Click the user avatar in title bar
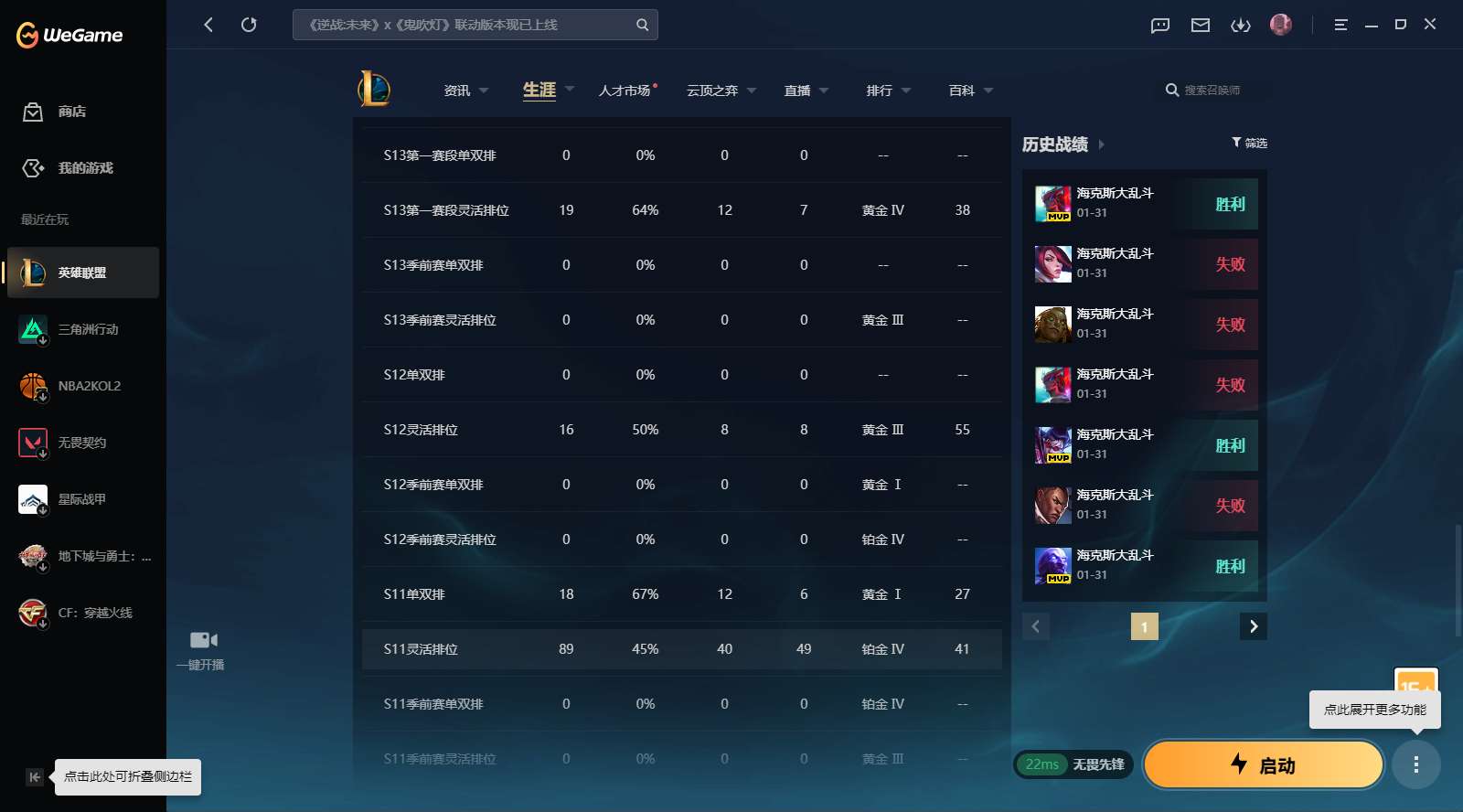This screenshot has width=1463, height=812. tap(1281, 25)
